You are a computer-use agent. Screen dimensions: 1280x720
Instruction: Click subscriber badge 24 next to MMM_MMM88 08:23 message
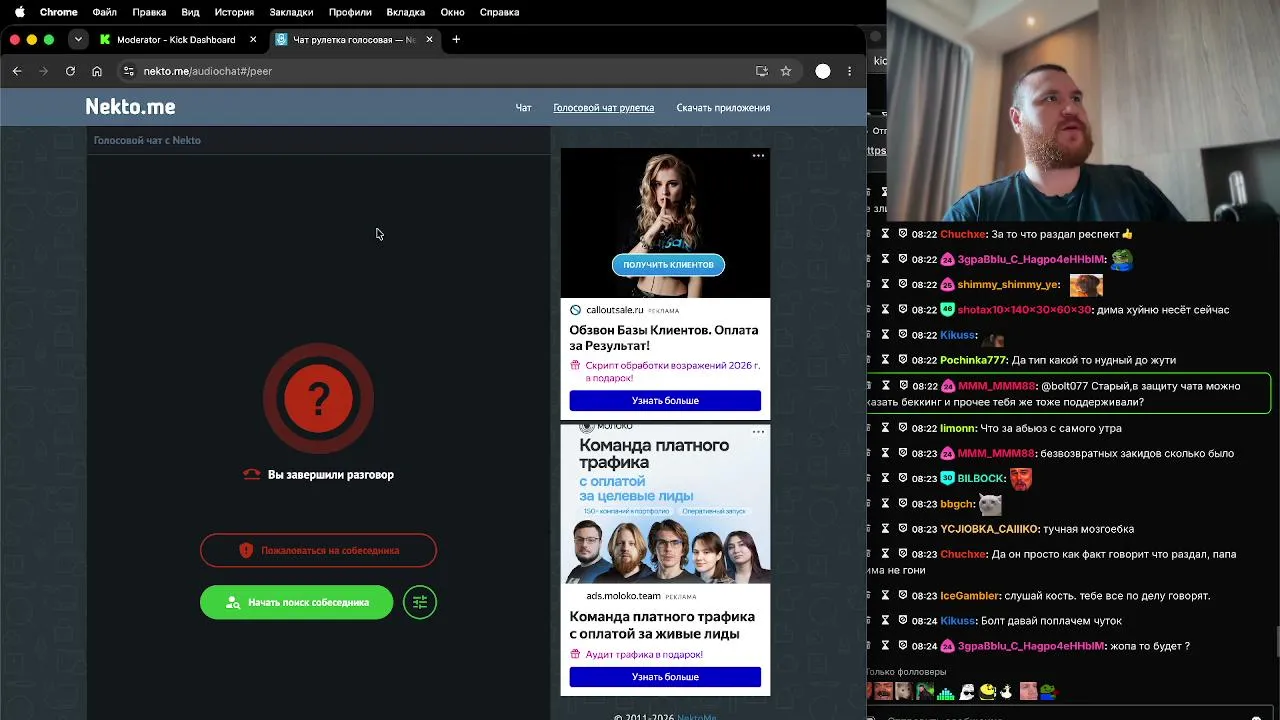pyautogui.click(x=948, y=453)
